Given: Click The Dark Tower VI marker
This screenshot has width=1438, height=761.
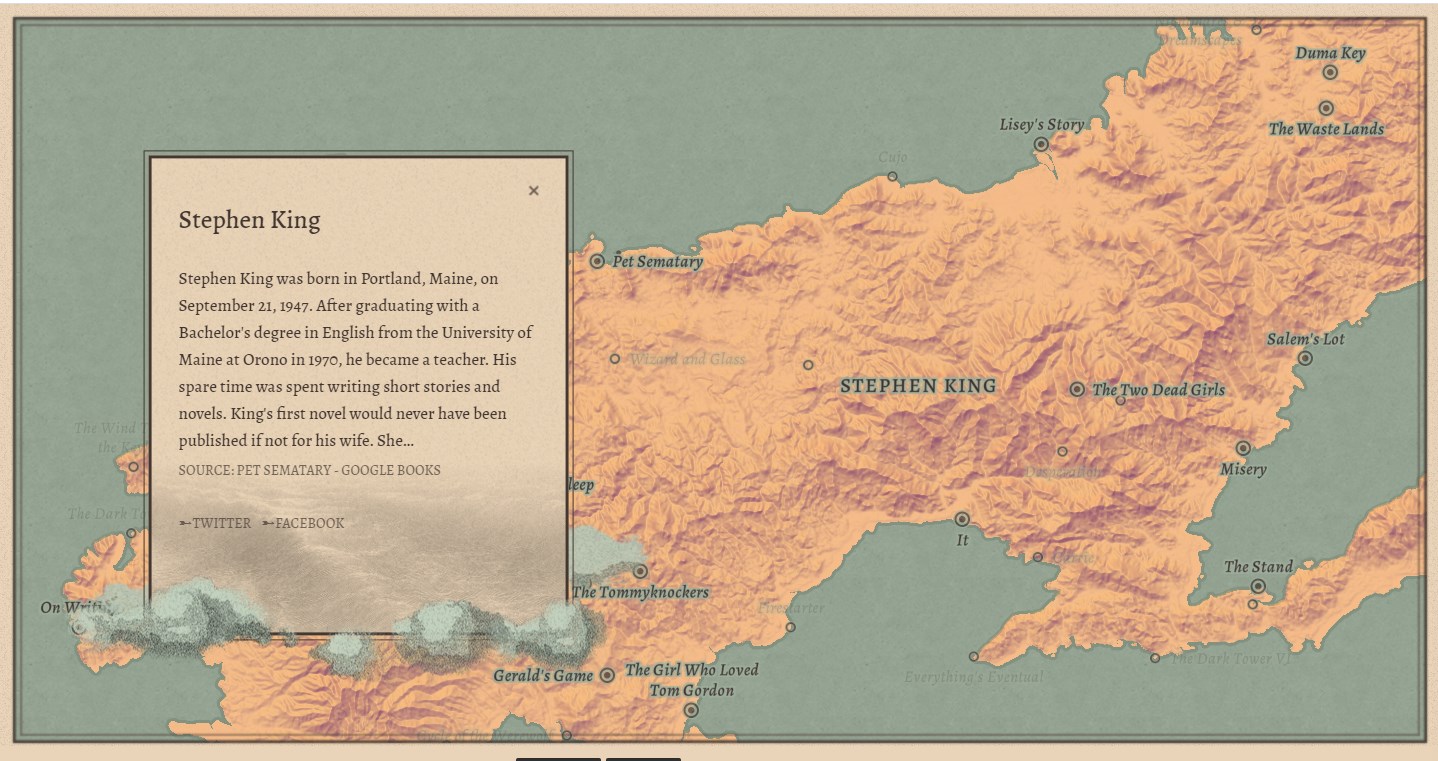Looking at the screenshot, I should [1155, 658].
